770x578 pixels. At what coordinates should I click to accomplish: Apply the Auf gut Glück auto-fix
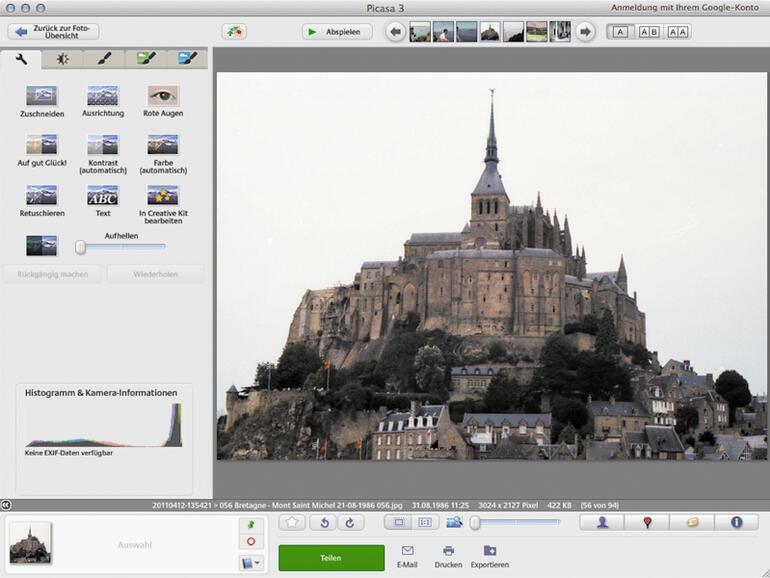[41, 146]
